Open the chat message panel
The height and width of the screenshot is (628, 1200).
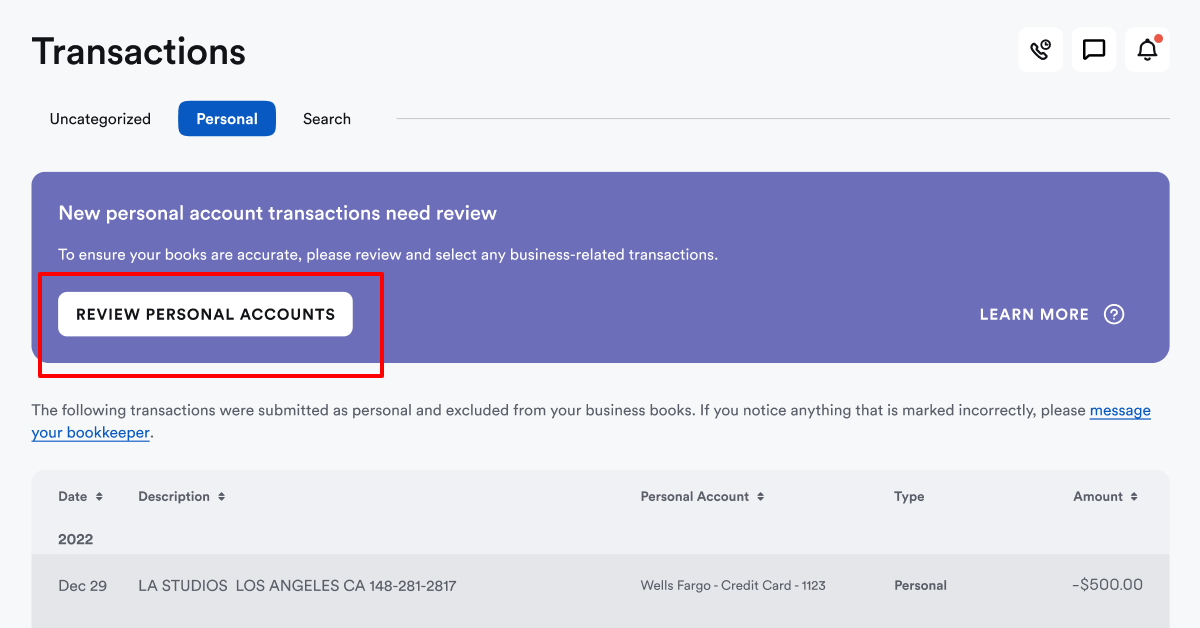pos(1093,49)
